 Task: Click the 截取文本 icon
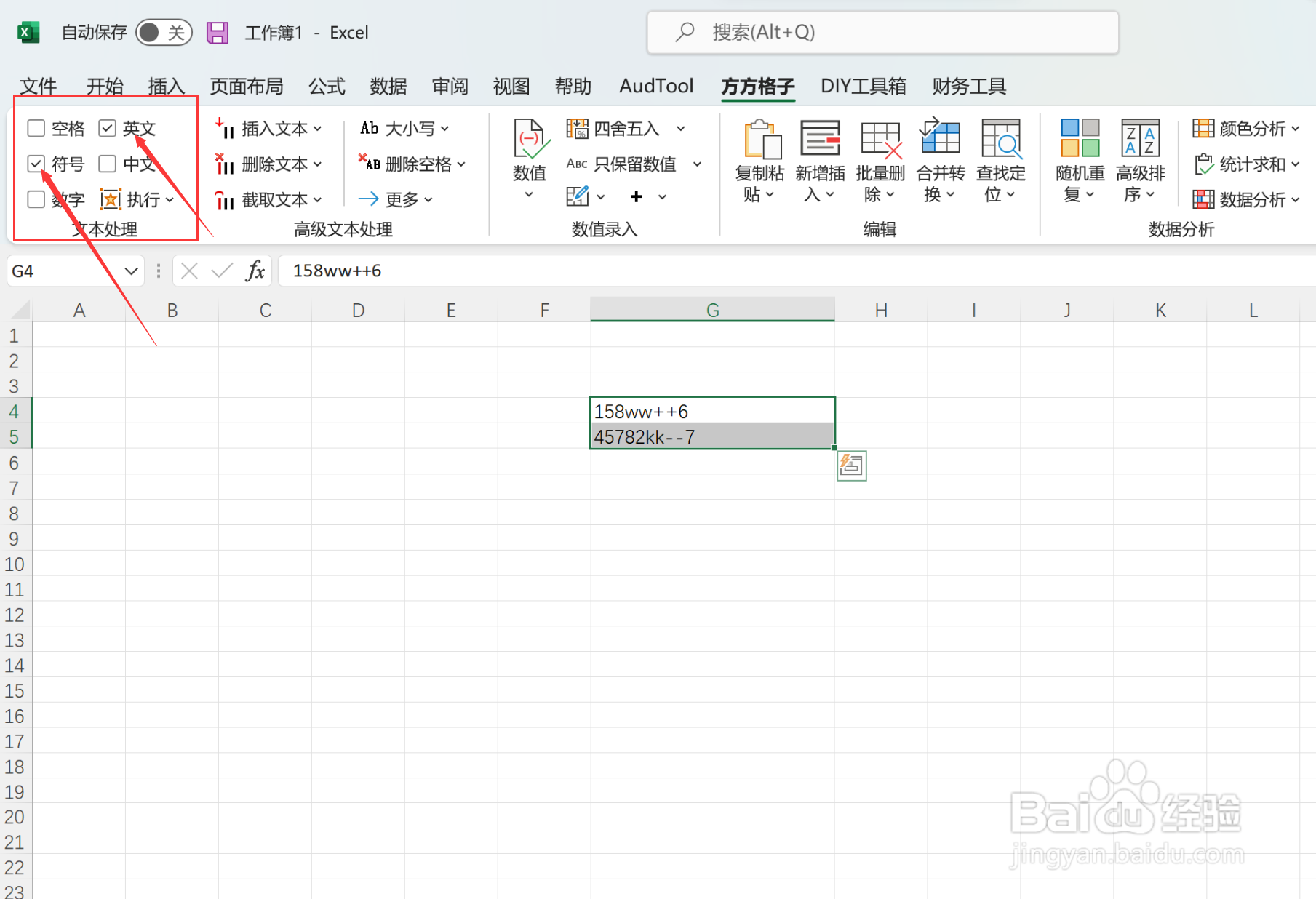click(x=225, y=199)
